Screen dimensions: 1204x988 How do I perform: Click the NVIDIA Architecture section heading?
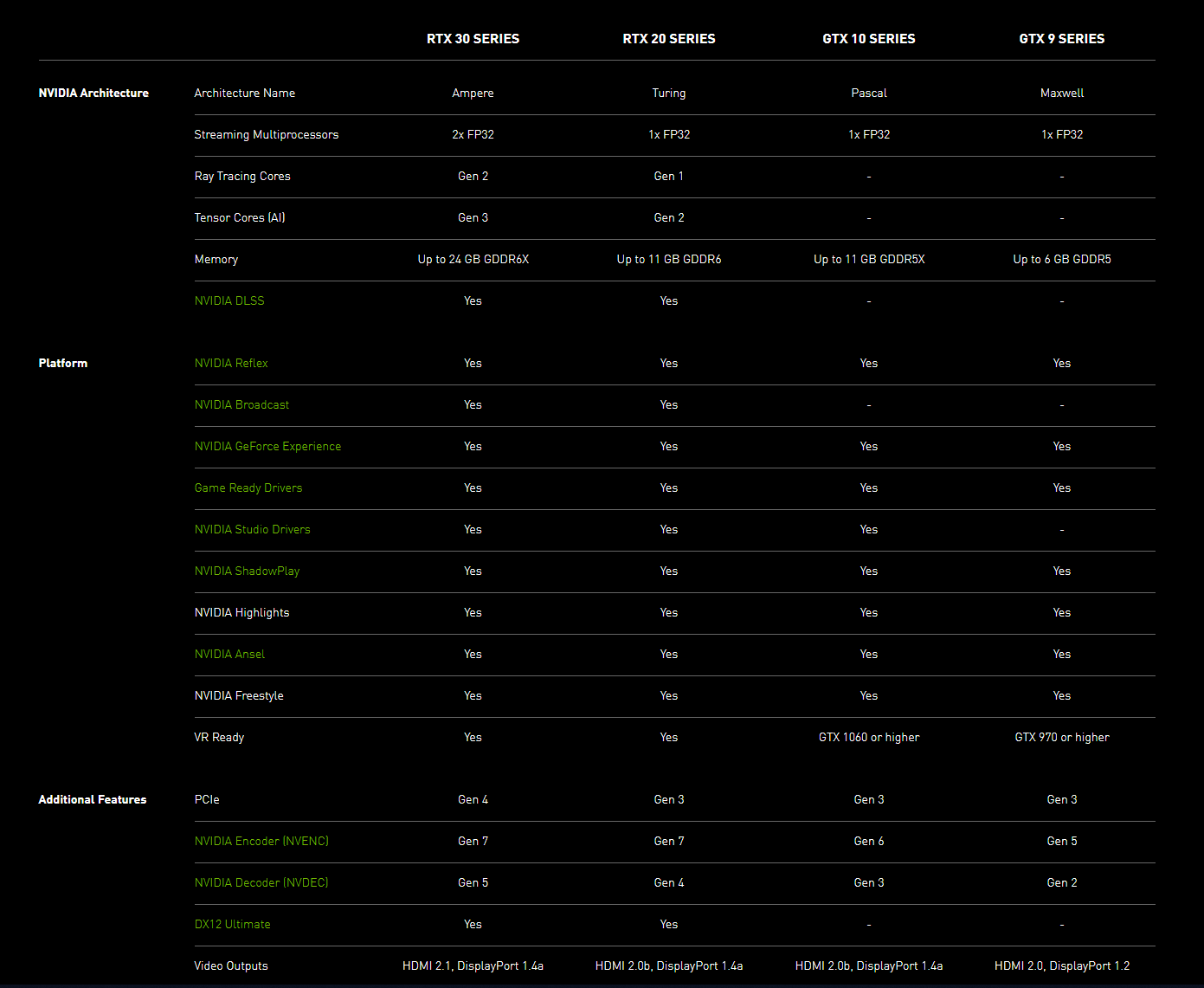93,93
